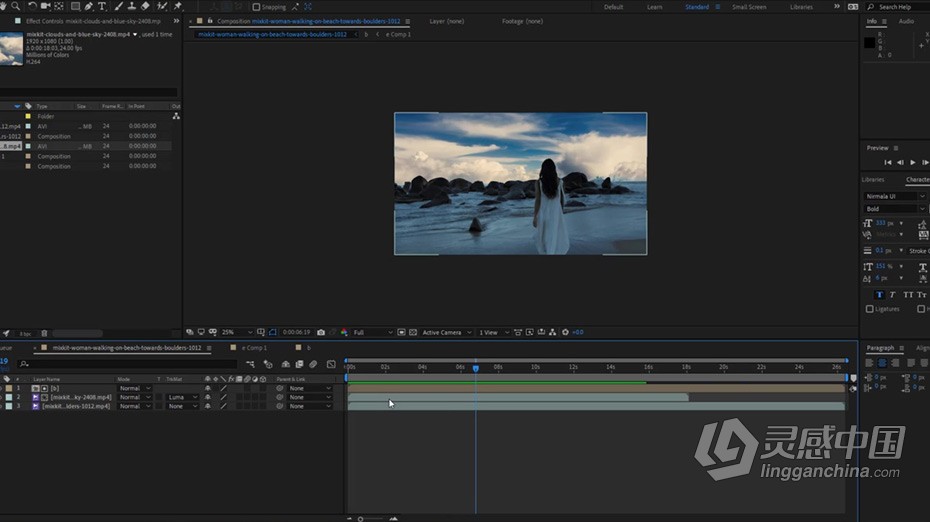Click the Search Help field

coord(899,7)
